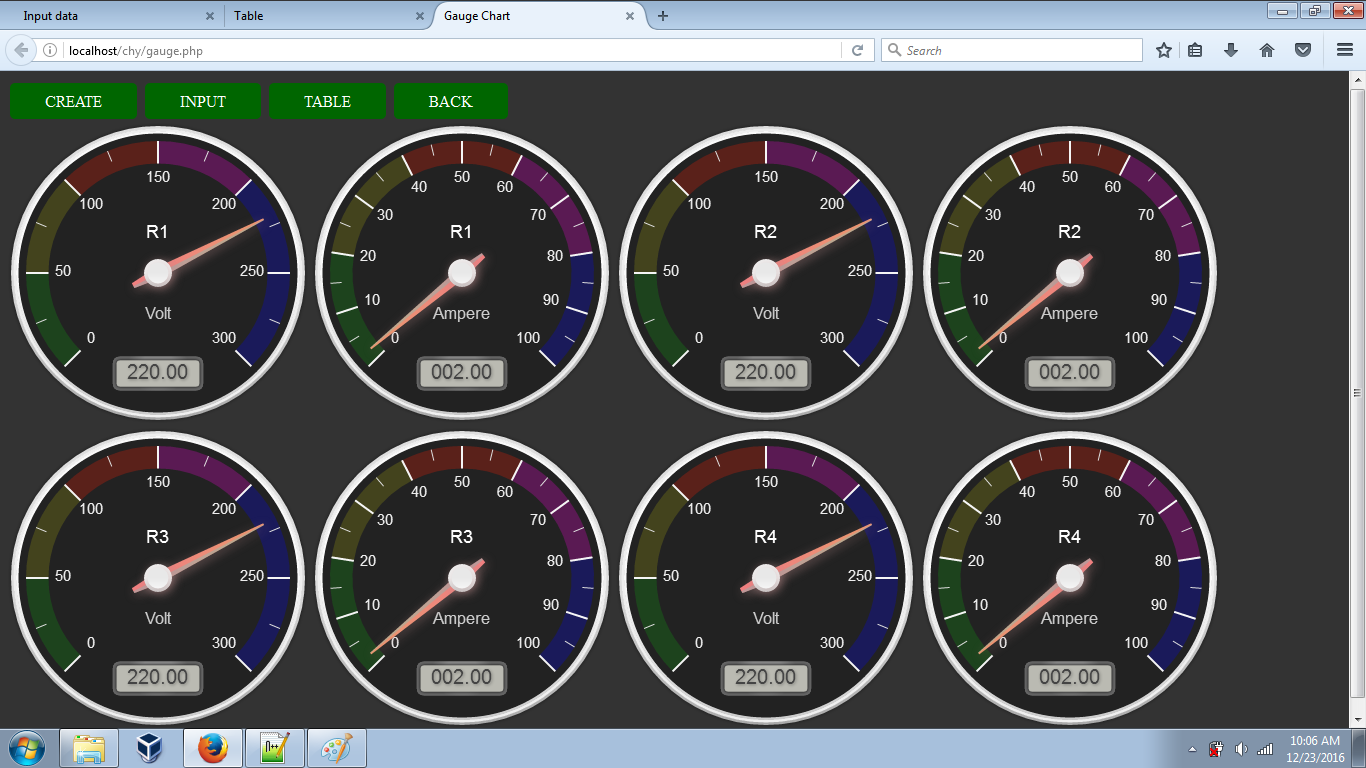Adjust system volume from the tray
This screenshot has height=768, width=1366.
[x=1243, y=747]
